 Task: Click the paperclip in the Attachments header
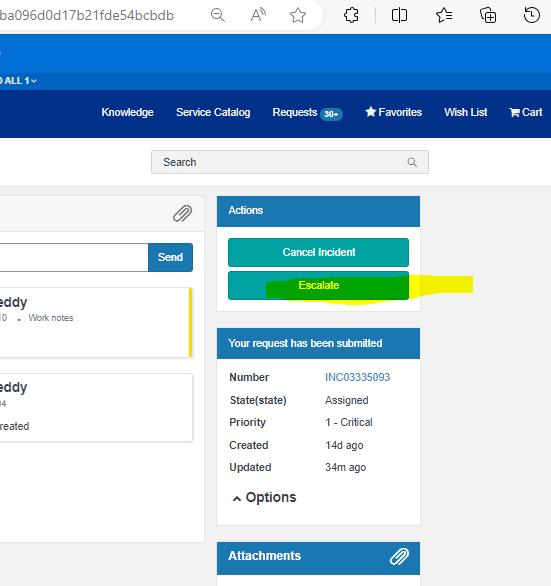tap(399, 556)
